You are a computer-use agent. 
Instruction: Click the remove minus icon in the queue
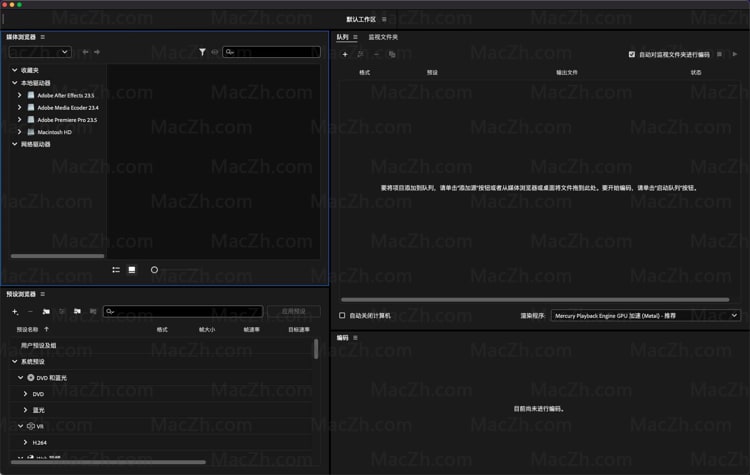click(x=376, y=55)
